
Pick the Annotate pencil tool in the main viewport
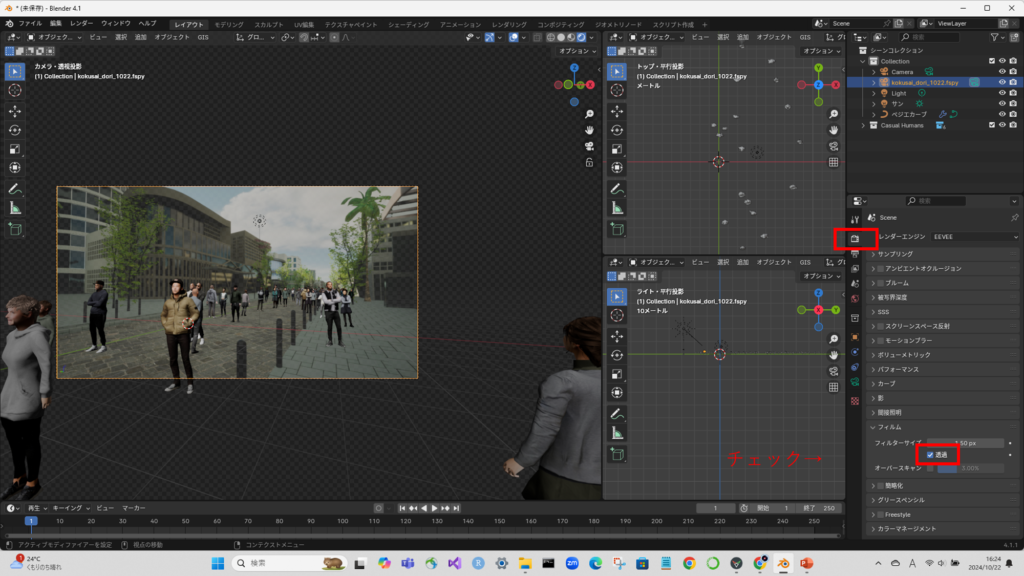click(x=15, y=189)
